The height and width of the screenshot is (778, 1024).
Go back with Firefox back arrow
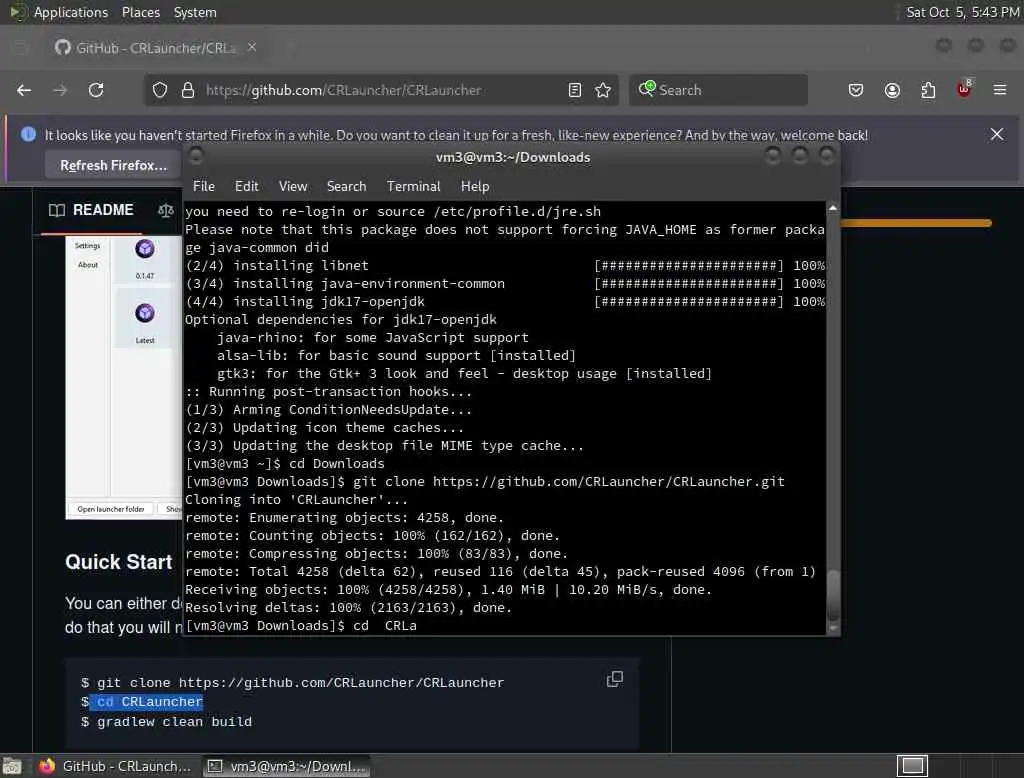tap(24, 90)
